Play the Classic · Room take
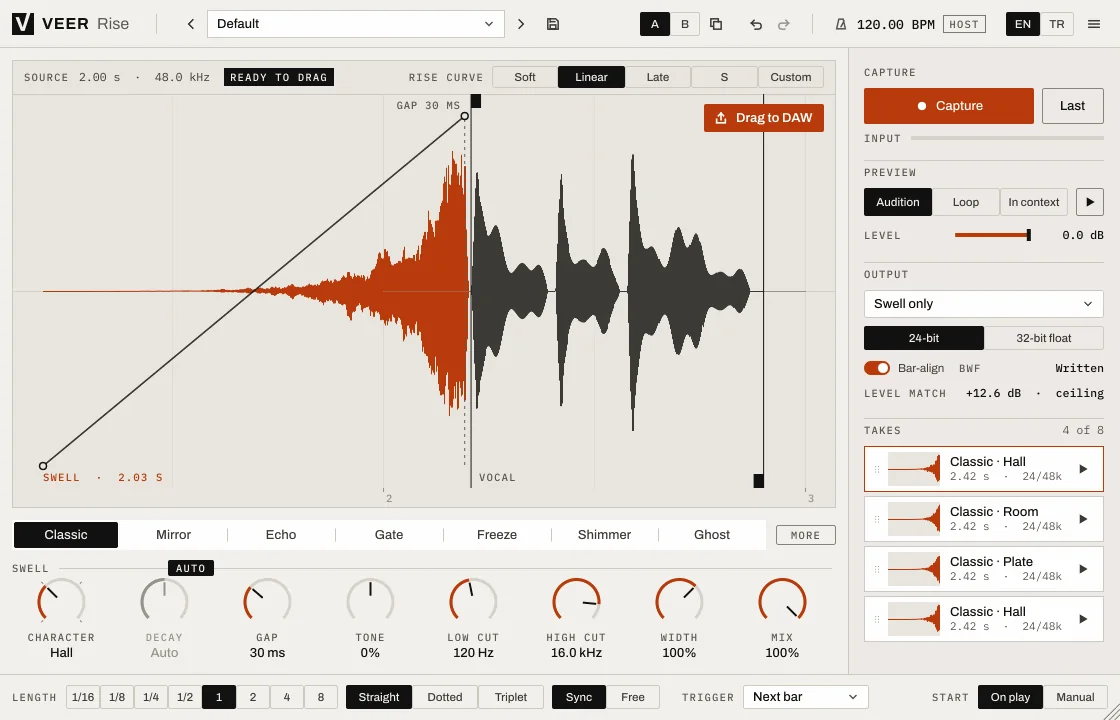The height and width of the screenshot is (720, 1120). pos(1083,519)
